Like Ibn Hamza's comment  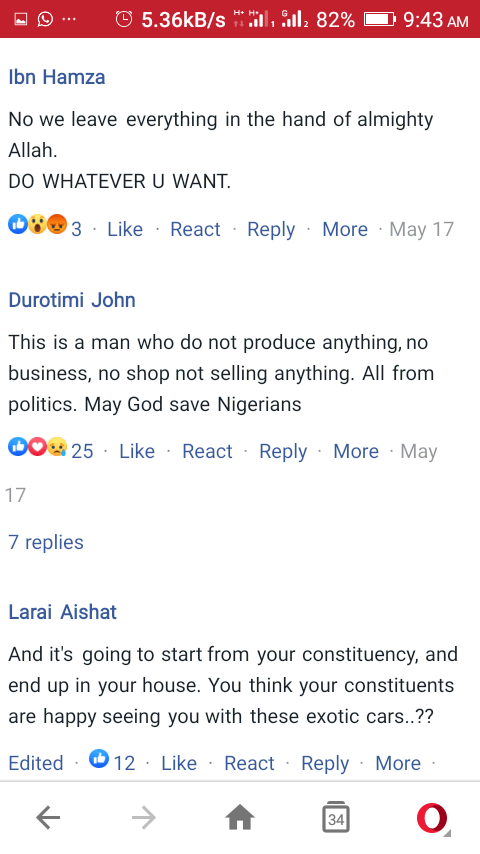point(125,229)
